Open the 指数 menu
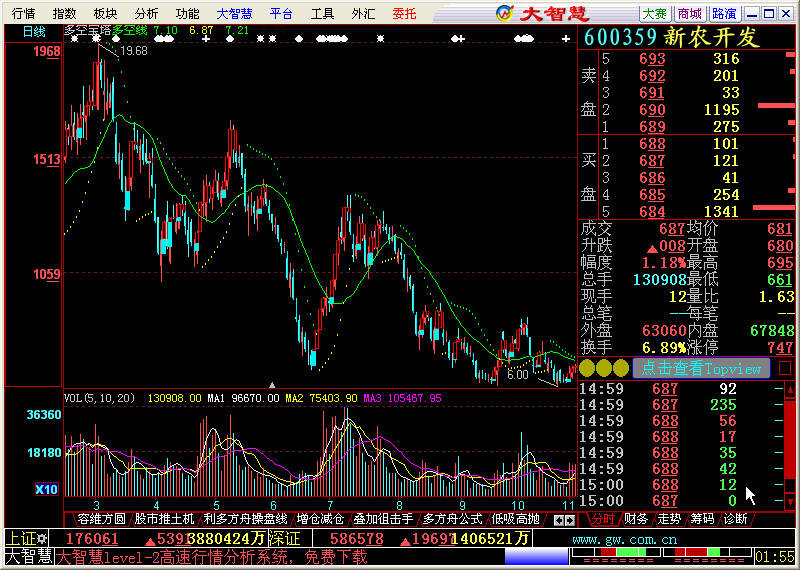 point(64,14)
